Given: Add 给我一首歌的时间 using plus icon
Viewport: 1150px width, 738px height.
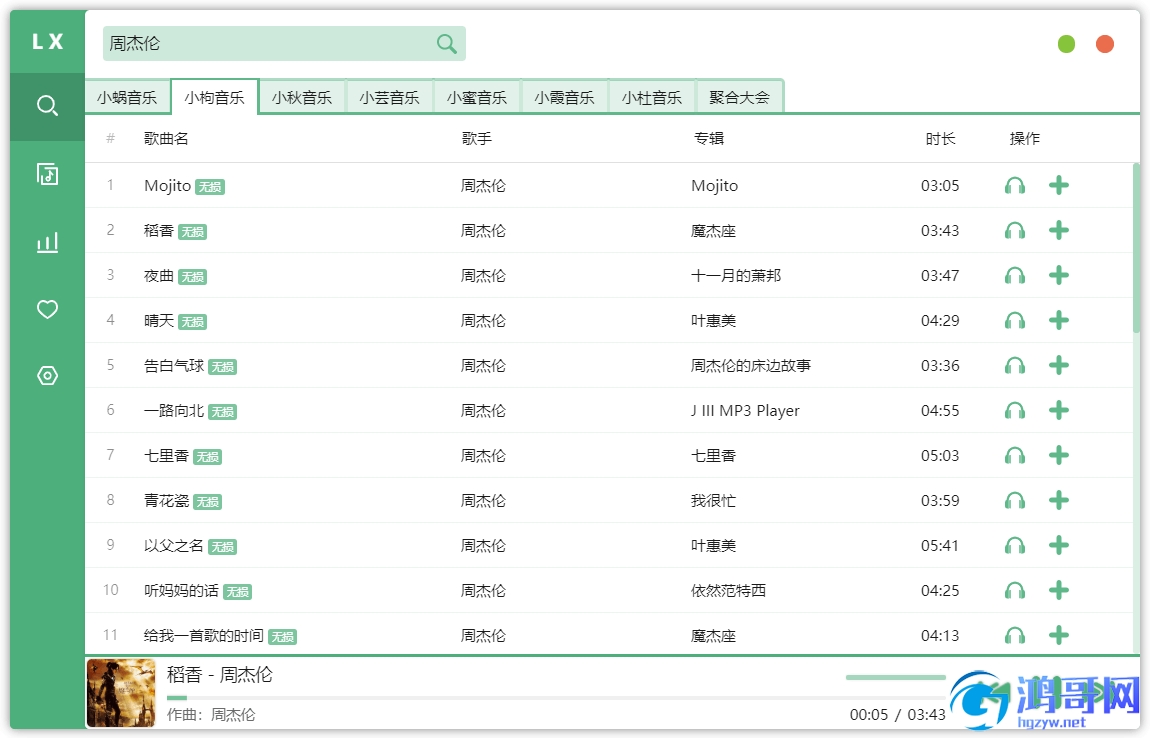Looking at the screenshot, I should coord(1058,636).
